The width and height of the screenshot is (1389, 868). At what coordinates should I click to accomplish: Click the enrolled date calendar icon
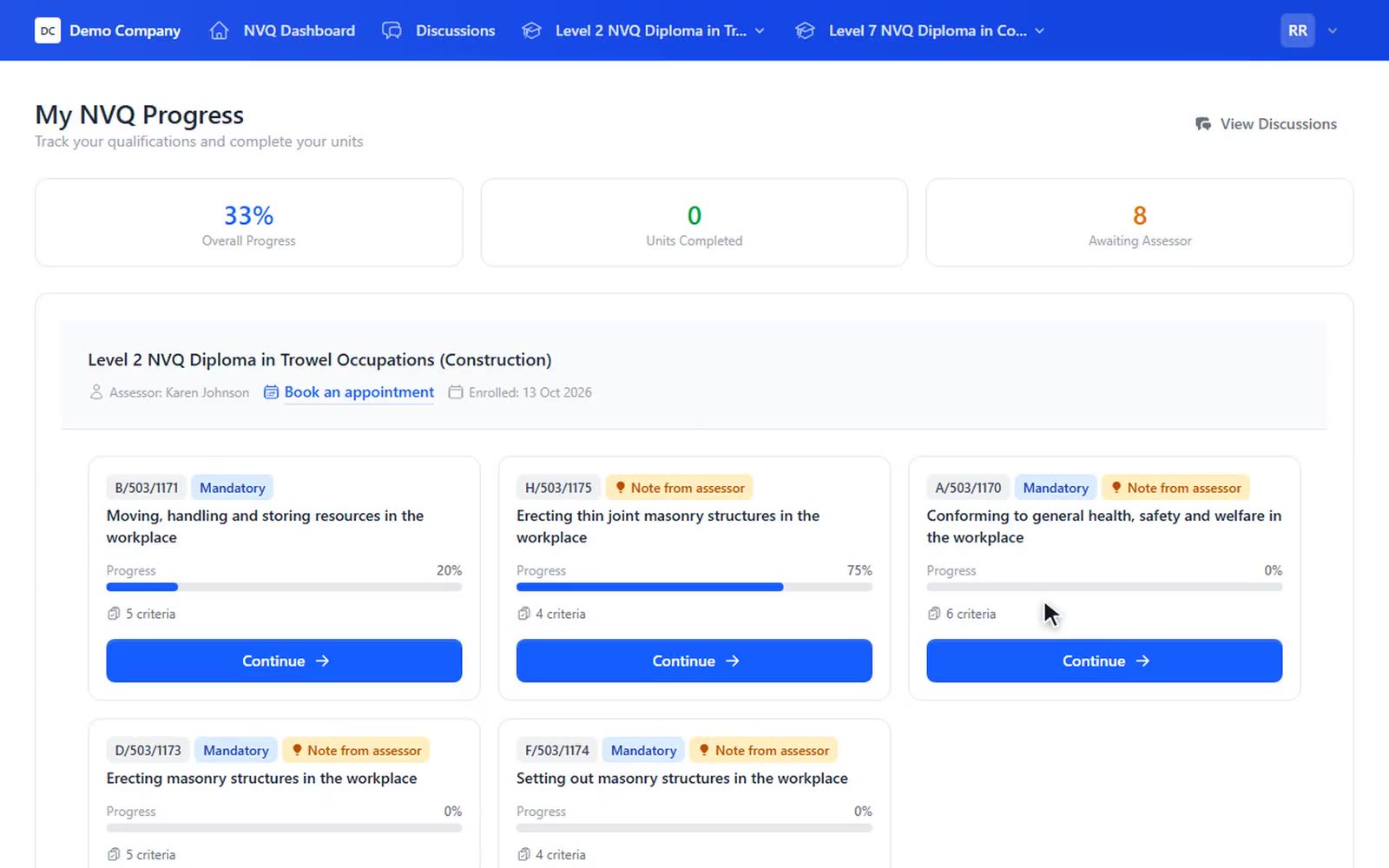coord(455,392)
